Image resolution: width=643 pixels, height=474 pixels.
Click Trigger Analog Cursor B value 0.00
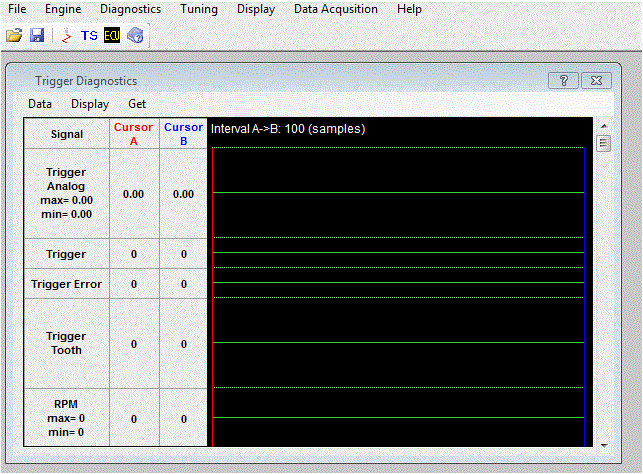point(183,194)
